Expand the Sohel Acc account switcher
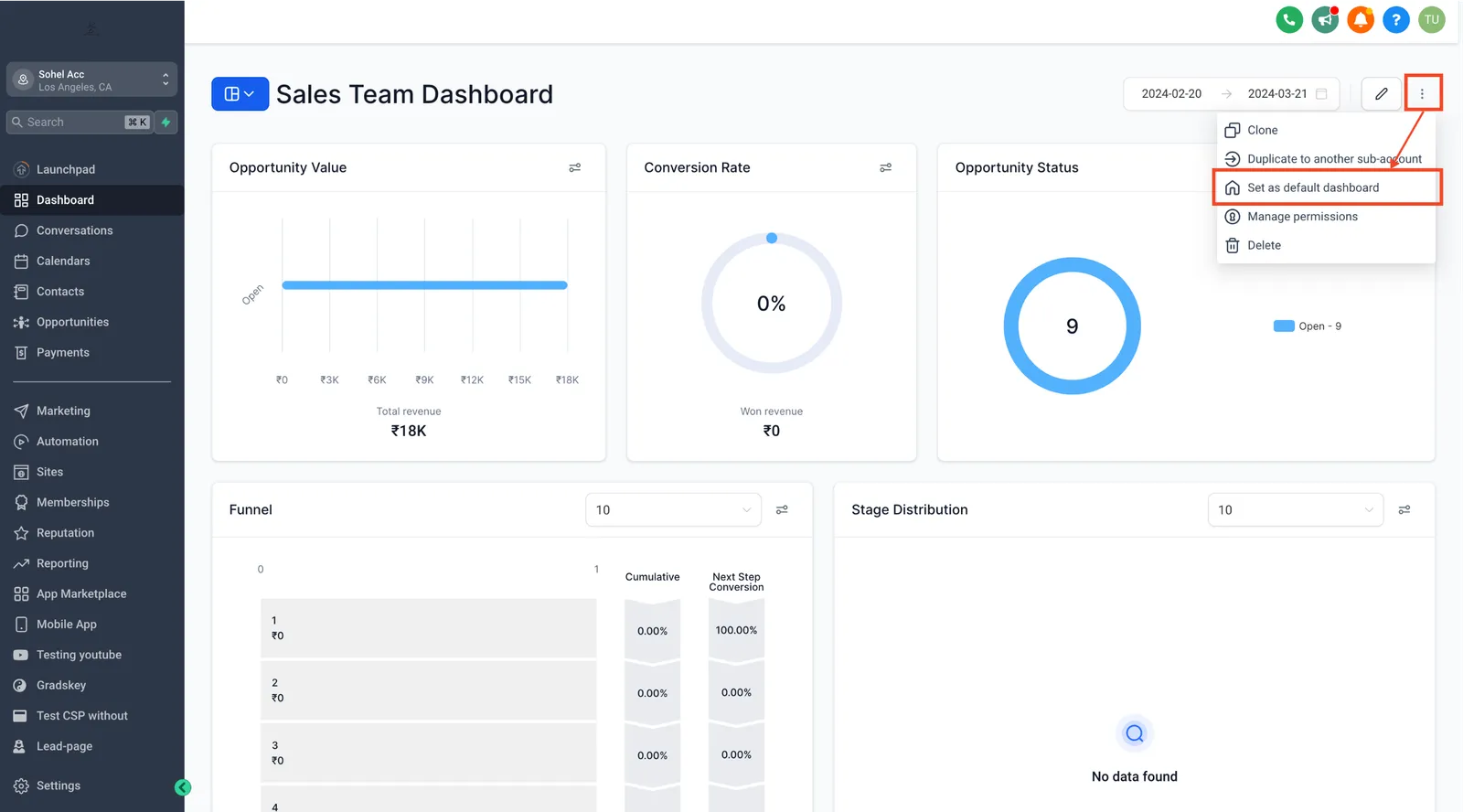 (x=91, y=80)
